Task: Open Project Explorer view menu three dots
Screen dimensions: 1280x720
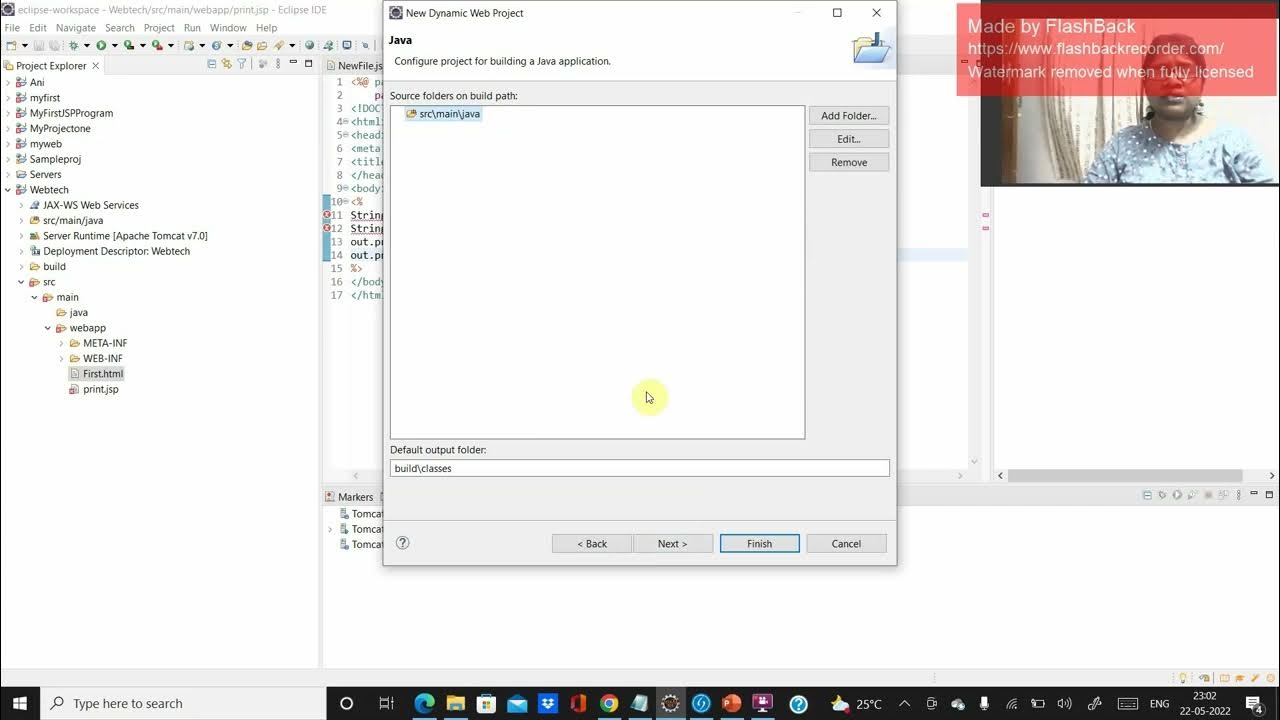Action: 278,64
